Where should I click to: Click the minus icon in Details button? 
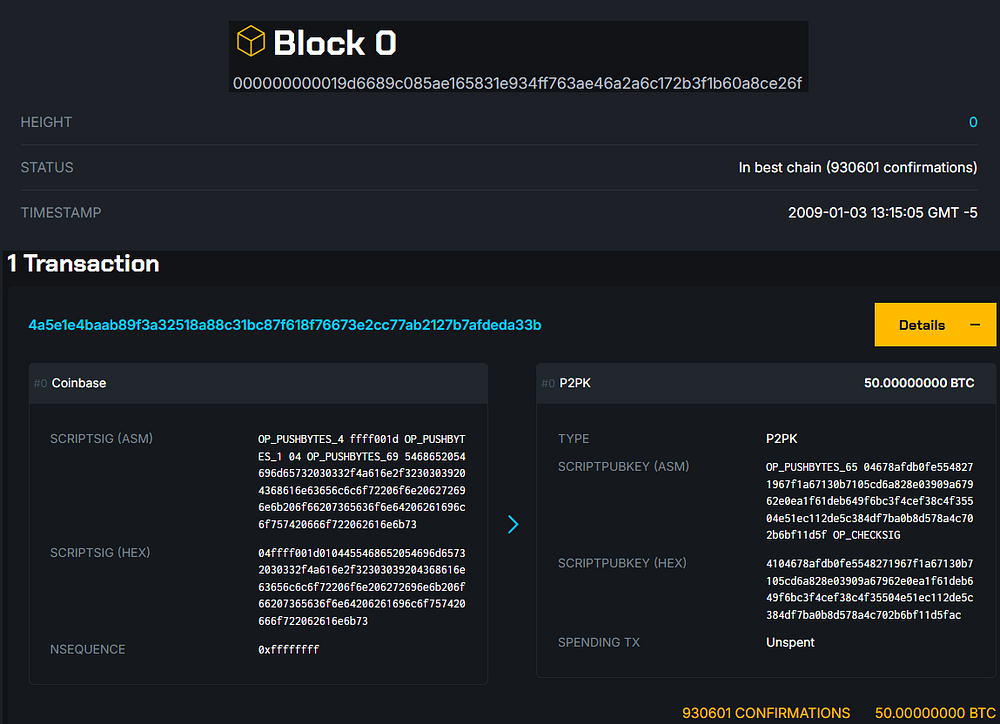tap(975, 325)
